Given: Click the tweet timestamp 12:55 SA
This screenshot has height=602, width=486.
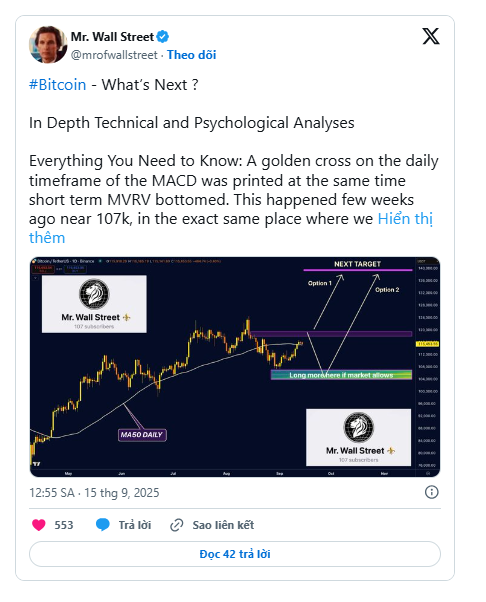Looking at the screenshot, I should point(52,493).
